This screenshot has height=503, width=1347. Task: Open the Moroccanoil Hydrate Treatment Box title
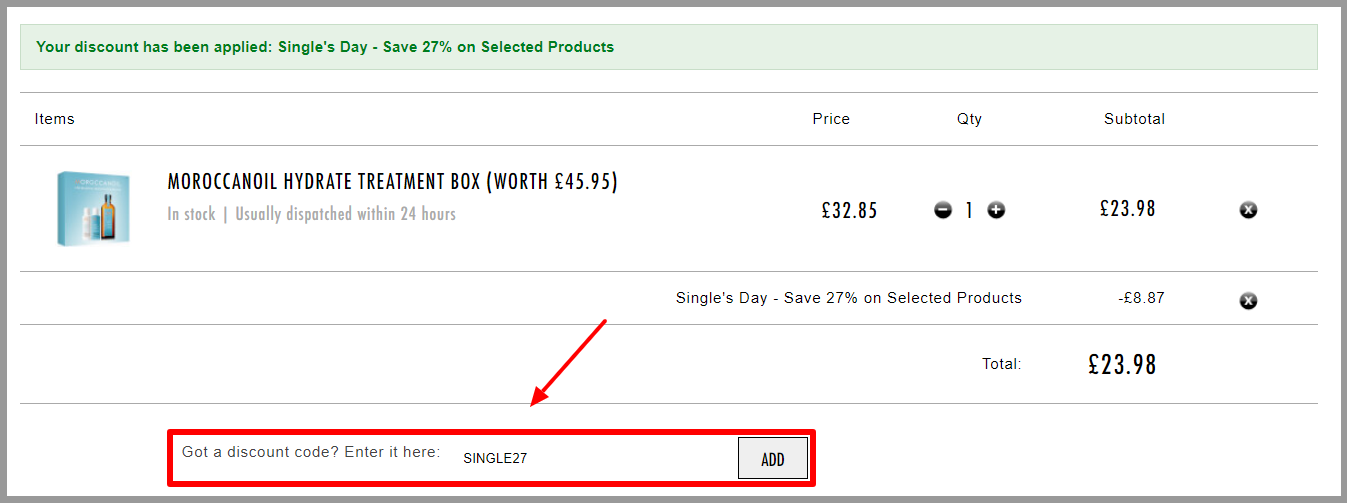click(392, 182)
